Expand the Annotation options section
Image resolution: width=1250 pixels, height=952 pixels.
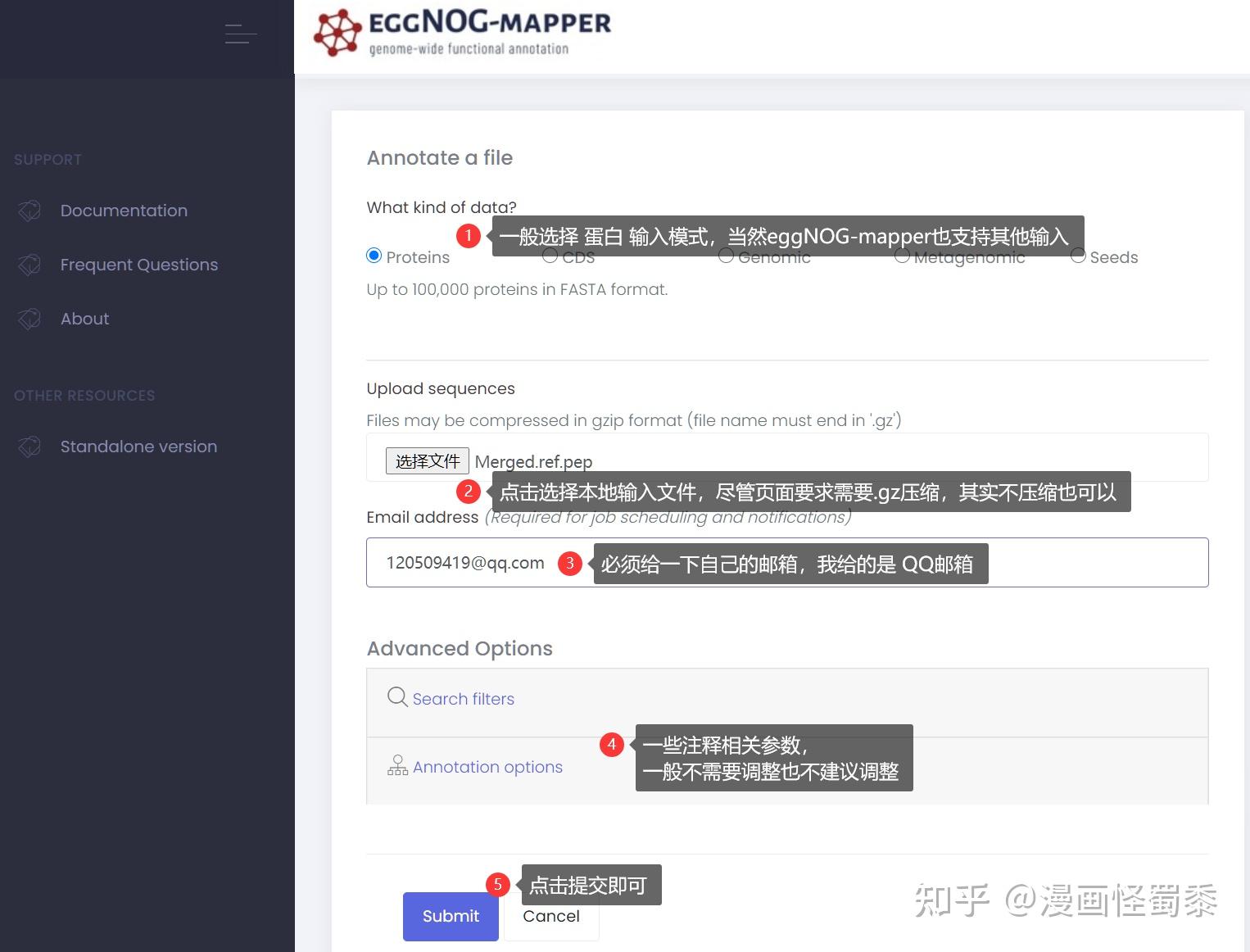[487, 767]
